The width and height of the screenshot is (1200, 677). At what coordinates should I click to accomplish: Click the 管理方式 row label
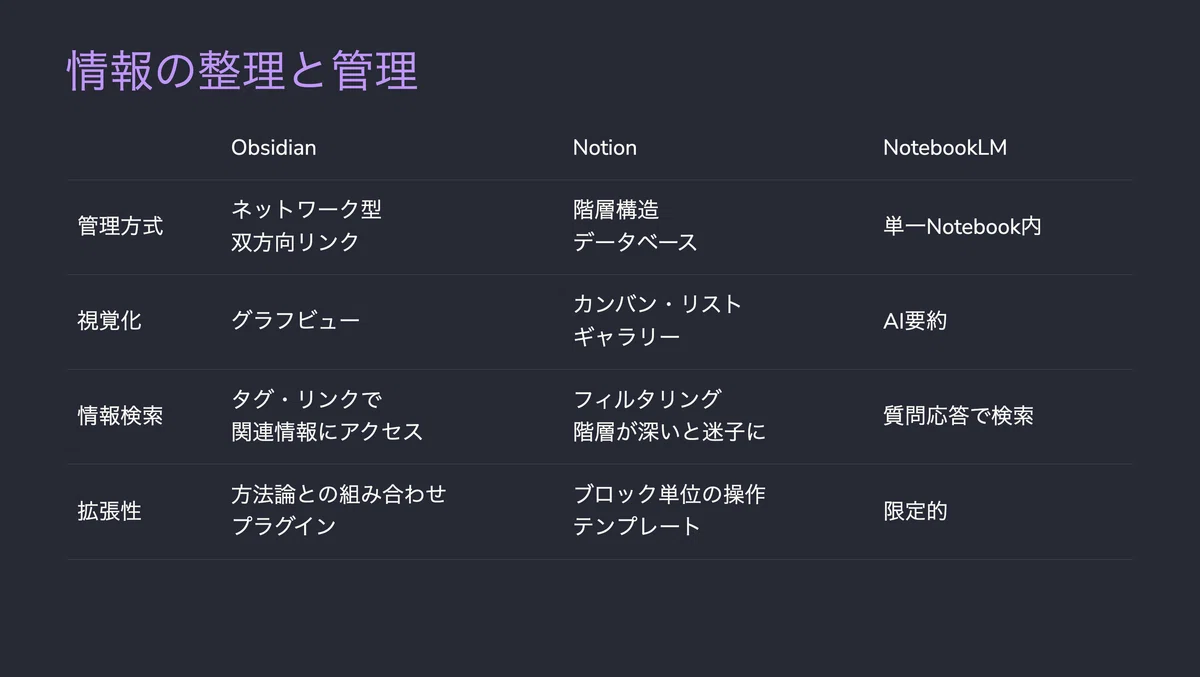(120, 226)
